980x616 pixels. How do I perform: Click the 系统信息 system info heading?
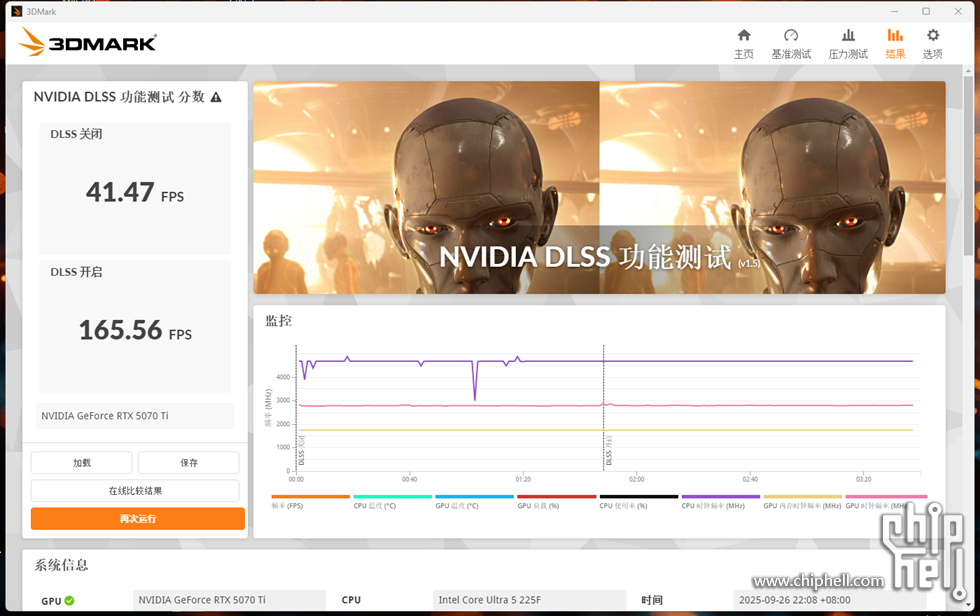point(61,565)
